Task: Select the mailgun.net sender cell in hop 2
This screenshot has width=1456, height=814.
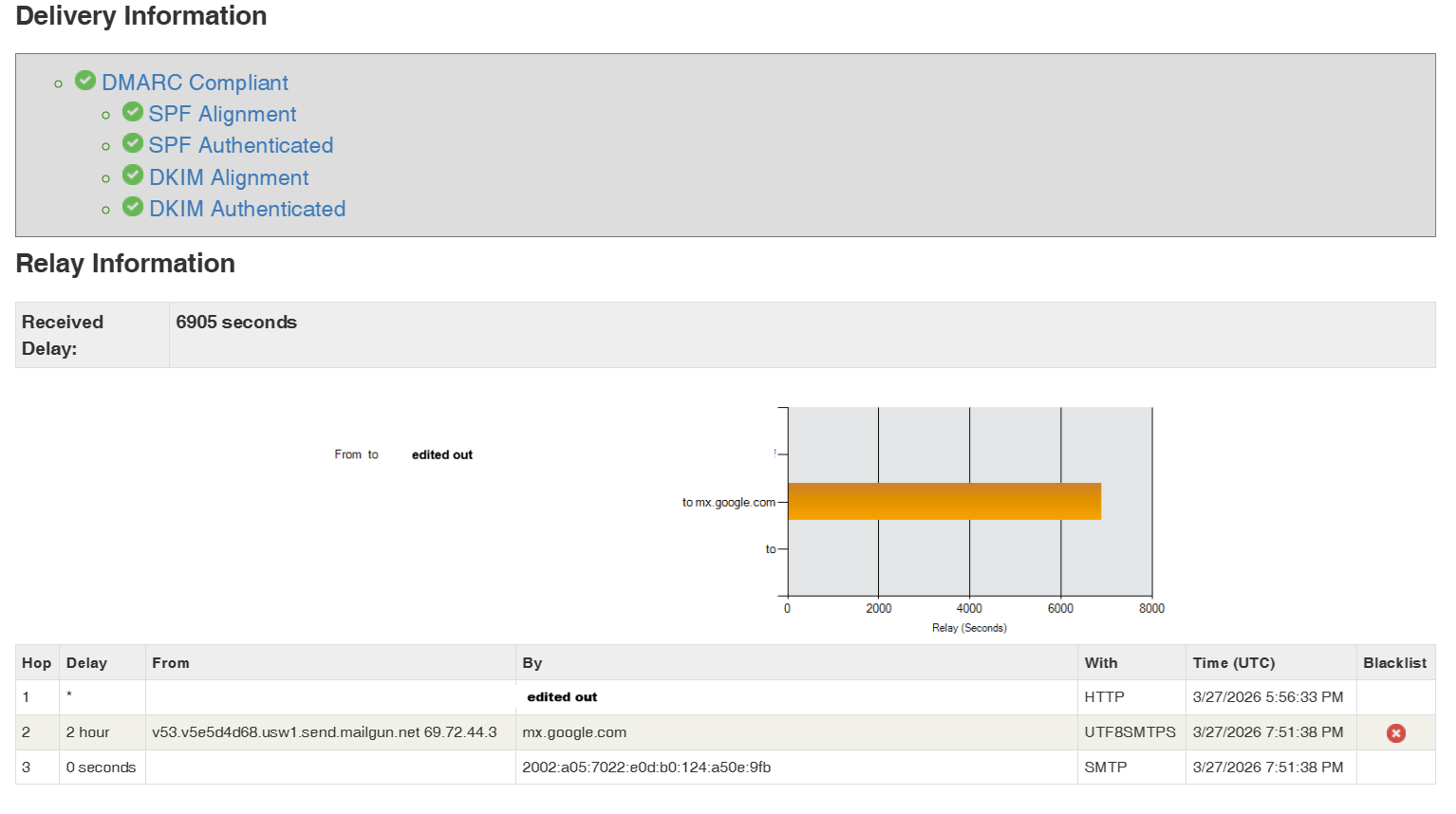Action: [x=324, y=732]
